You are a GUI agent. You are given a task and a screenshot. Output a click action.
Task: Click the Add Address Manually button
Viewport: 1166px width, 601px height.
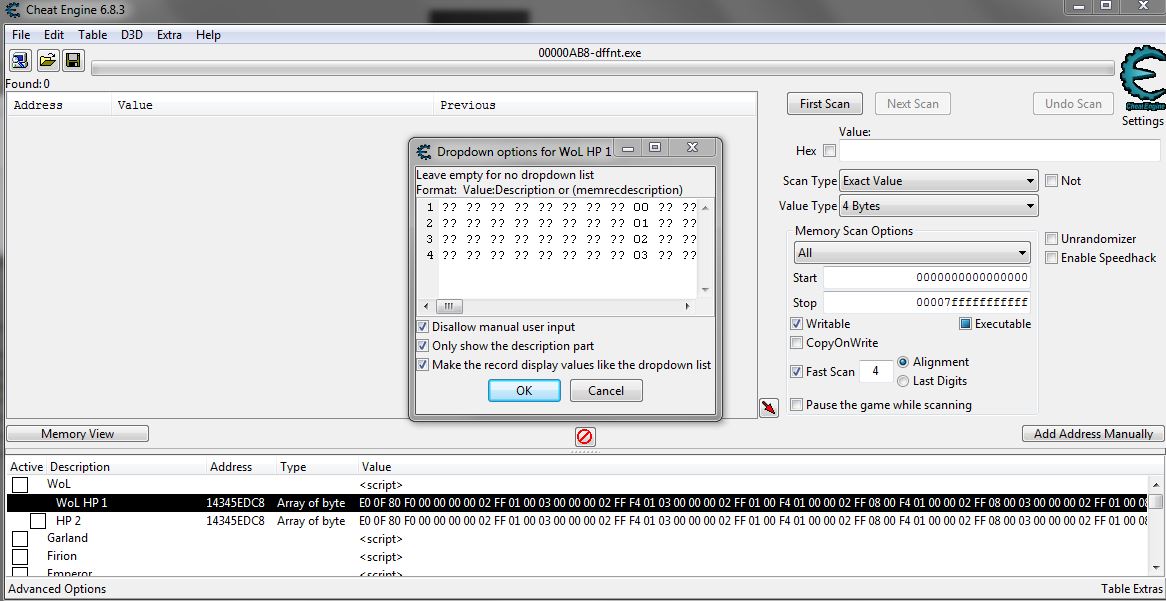[x=1093, y=434]
